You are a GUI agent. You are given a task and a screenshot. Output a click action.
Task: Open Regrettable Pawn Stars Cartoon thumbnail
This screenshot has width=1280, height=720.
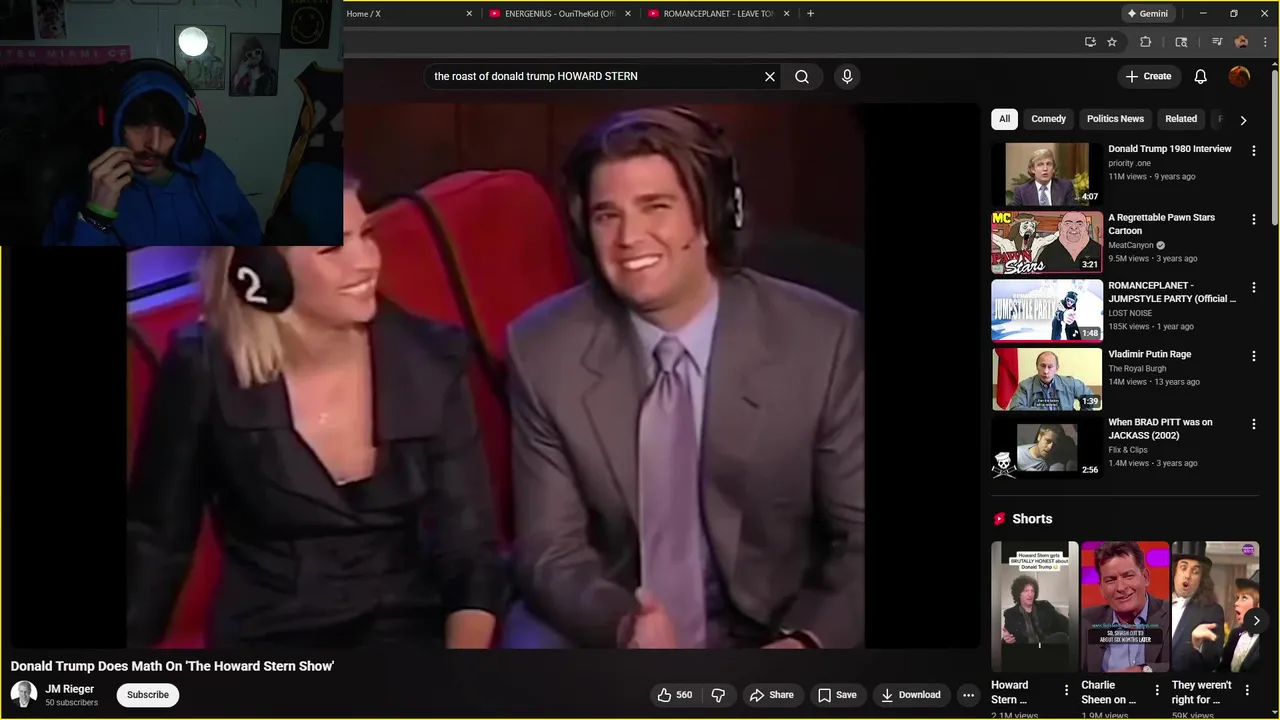tap(1047, 242)
